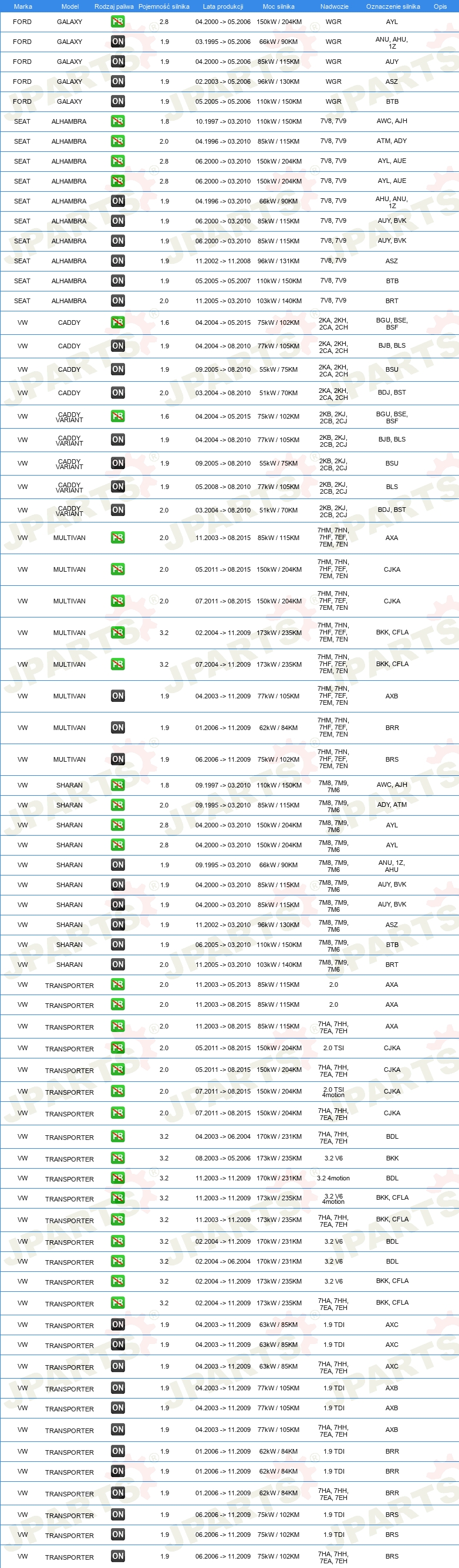
Task: Click '05.2005 -> 05.2007' in Alhambra row
Action: pyautogui.click(x=223, y=281)
